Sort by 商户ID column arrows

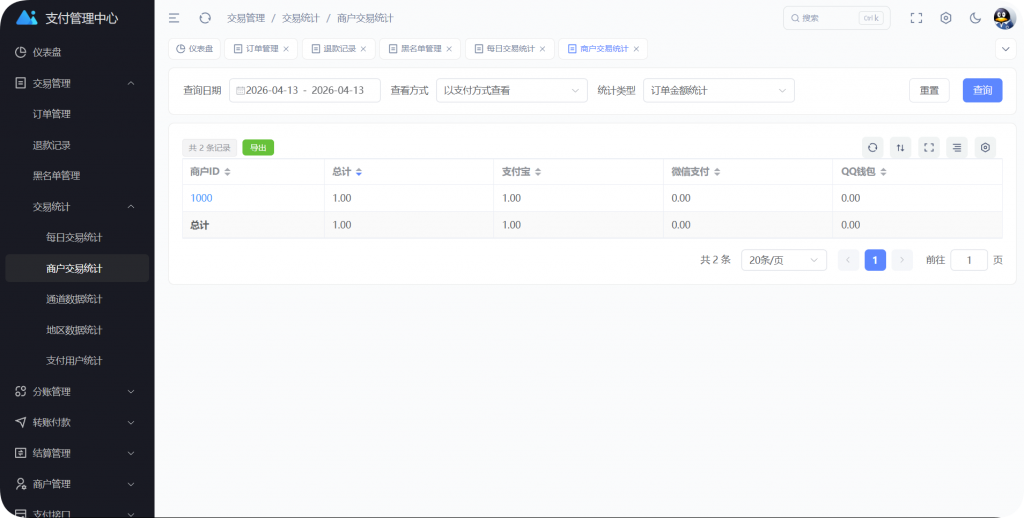pos(227,172)
